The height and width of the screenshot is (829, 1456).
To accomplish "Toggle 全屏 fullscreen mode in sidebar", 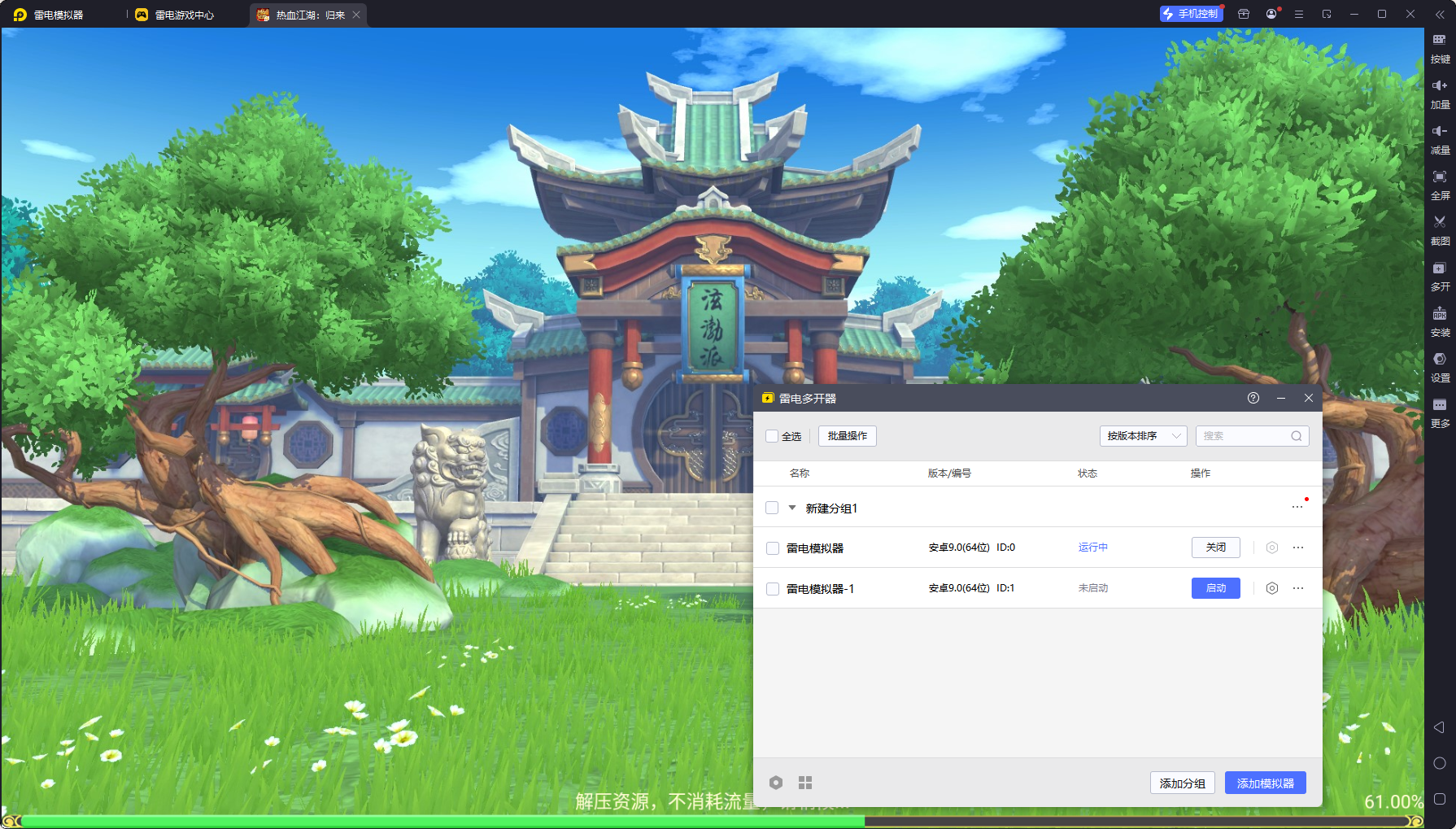I will coord(1440,184).
